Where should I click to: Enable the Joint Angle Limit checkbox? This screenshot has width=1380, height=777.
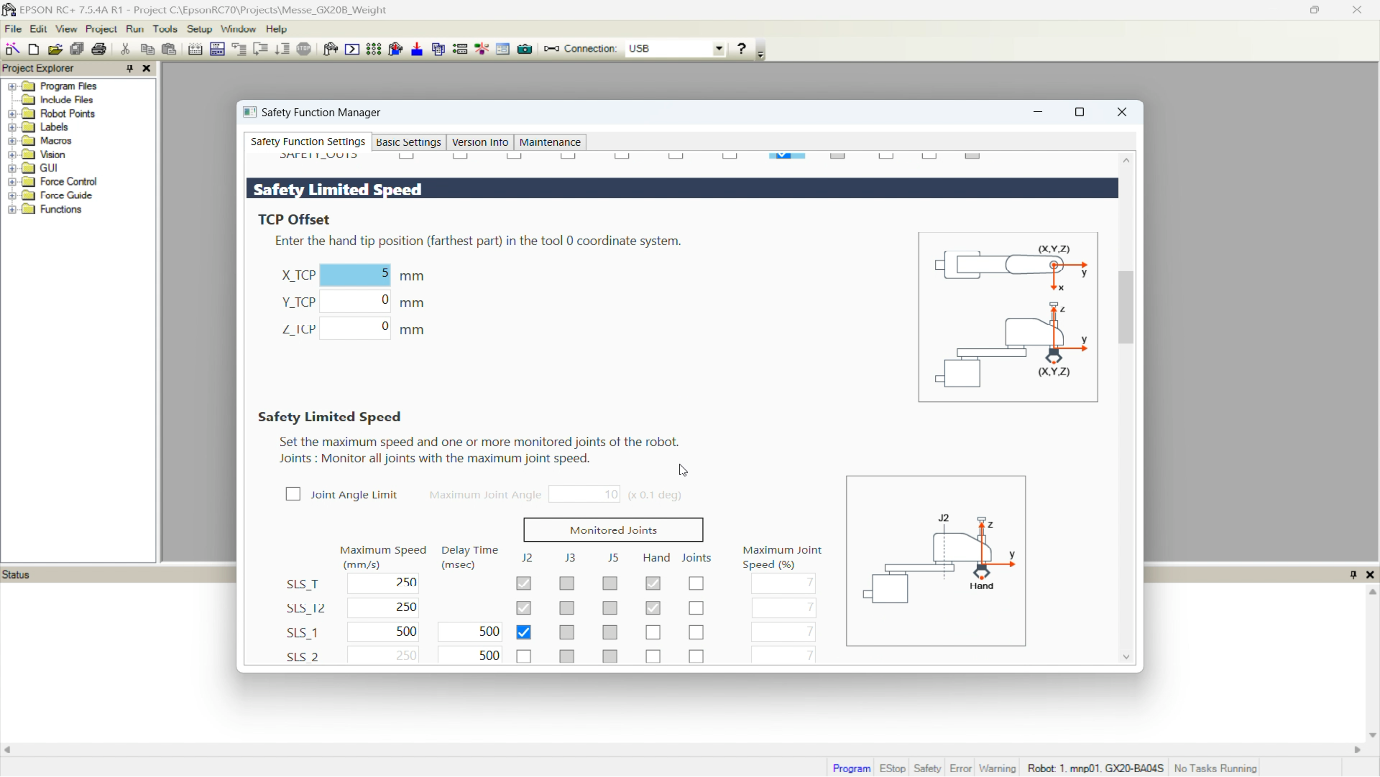(x=293, y=494)
